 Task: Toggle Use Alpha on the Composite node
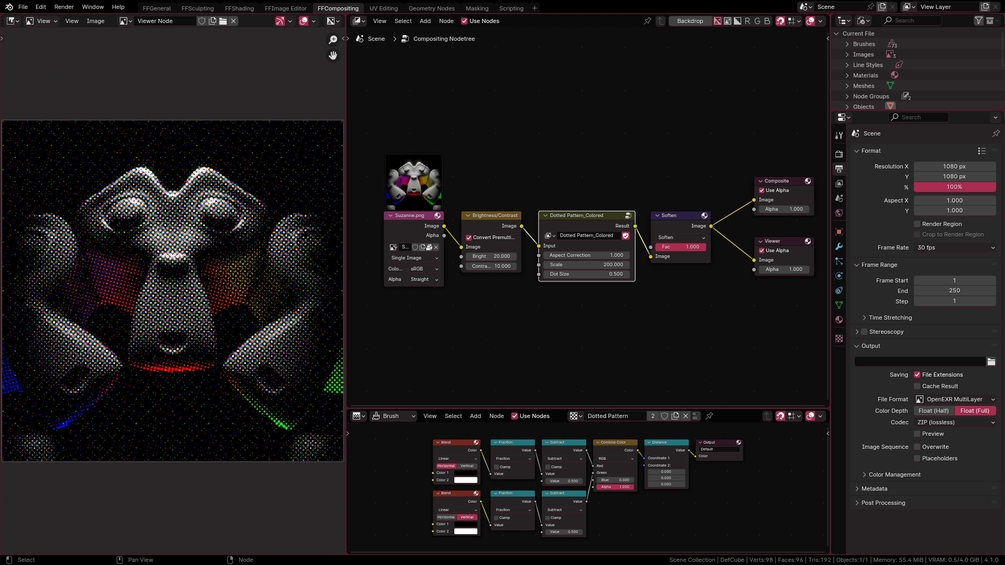[761, 190]
